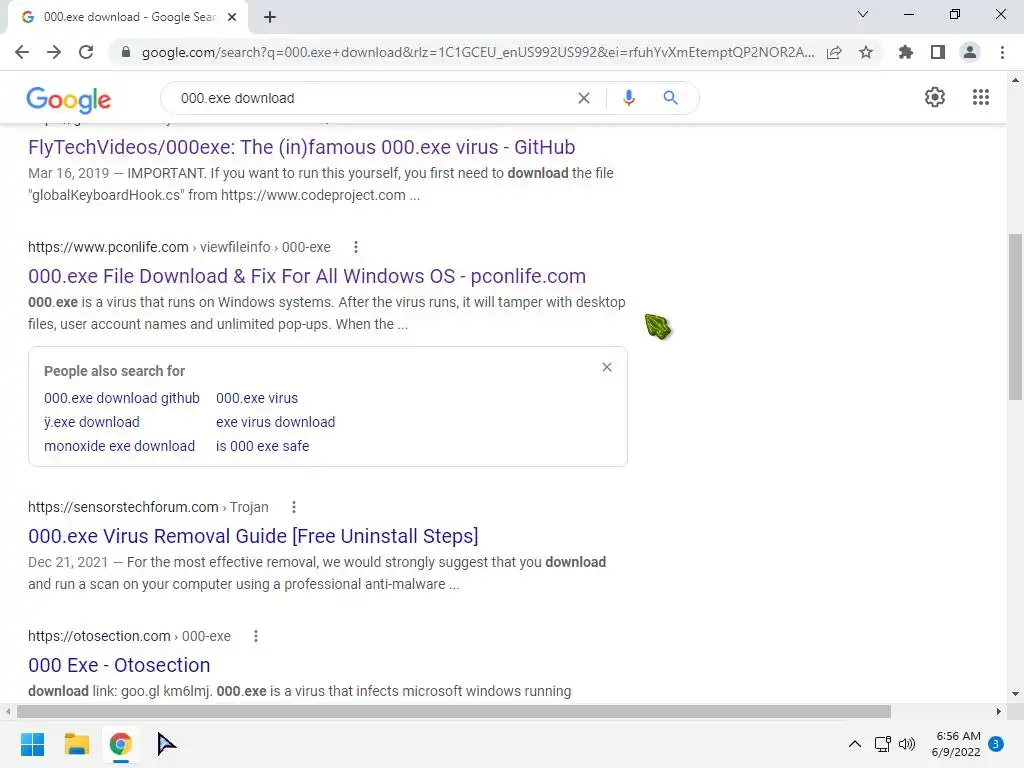Viewport: 1024px width, 768px height.
Task: Open the Windows Start menu
Action: pyautogui.click(x=32, y=744)
